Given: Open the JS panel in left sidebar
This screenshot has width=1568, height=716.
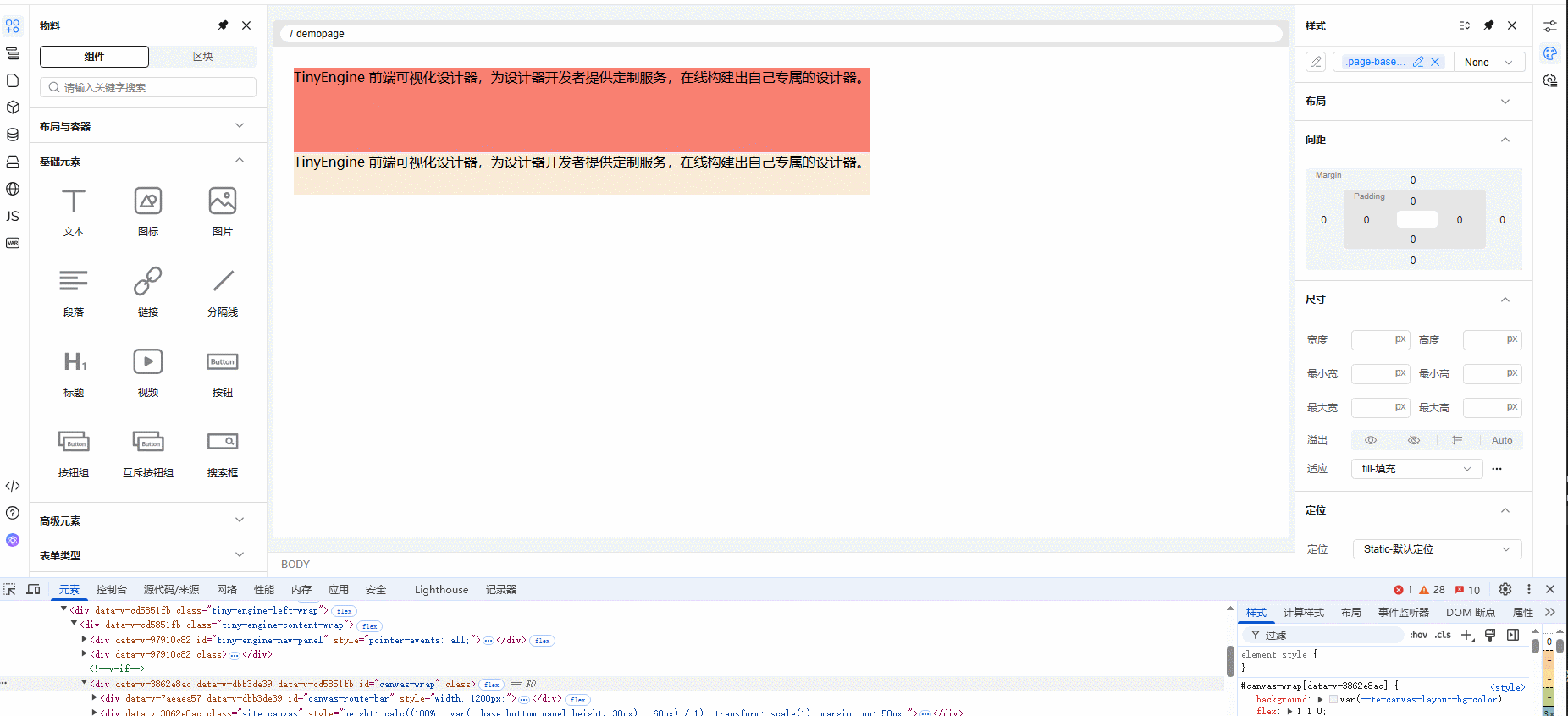Looking at the screenshot, I should 13,216.
